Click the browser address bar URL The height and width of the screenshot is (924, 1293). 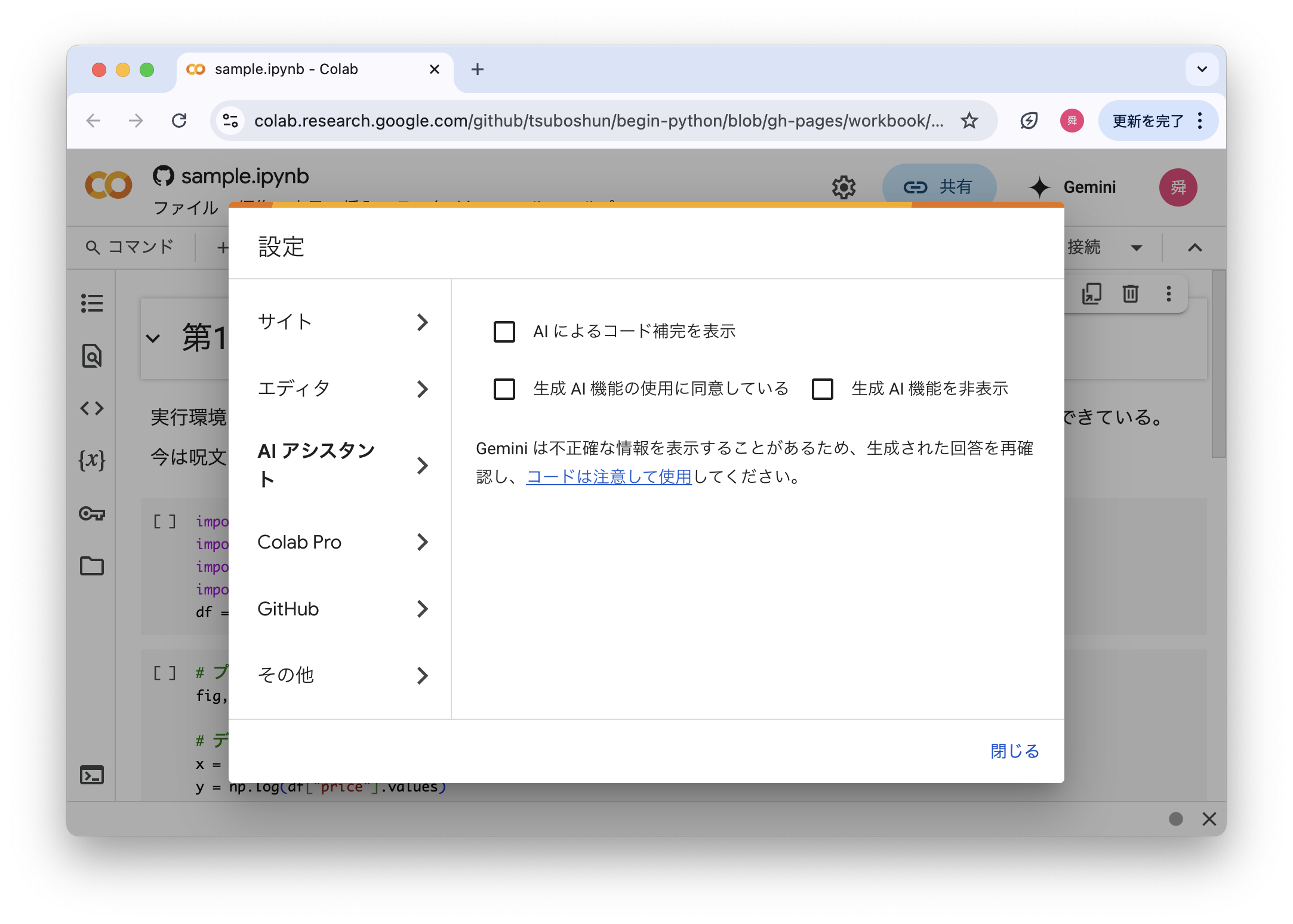coord(599,121)
